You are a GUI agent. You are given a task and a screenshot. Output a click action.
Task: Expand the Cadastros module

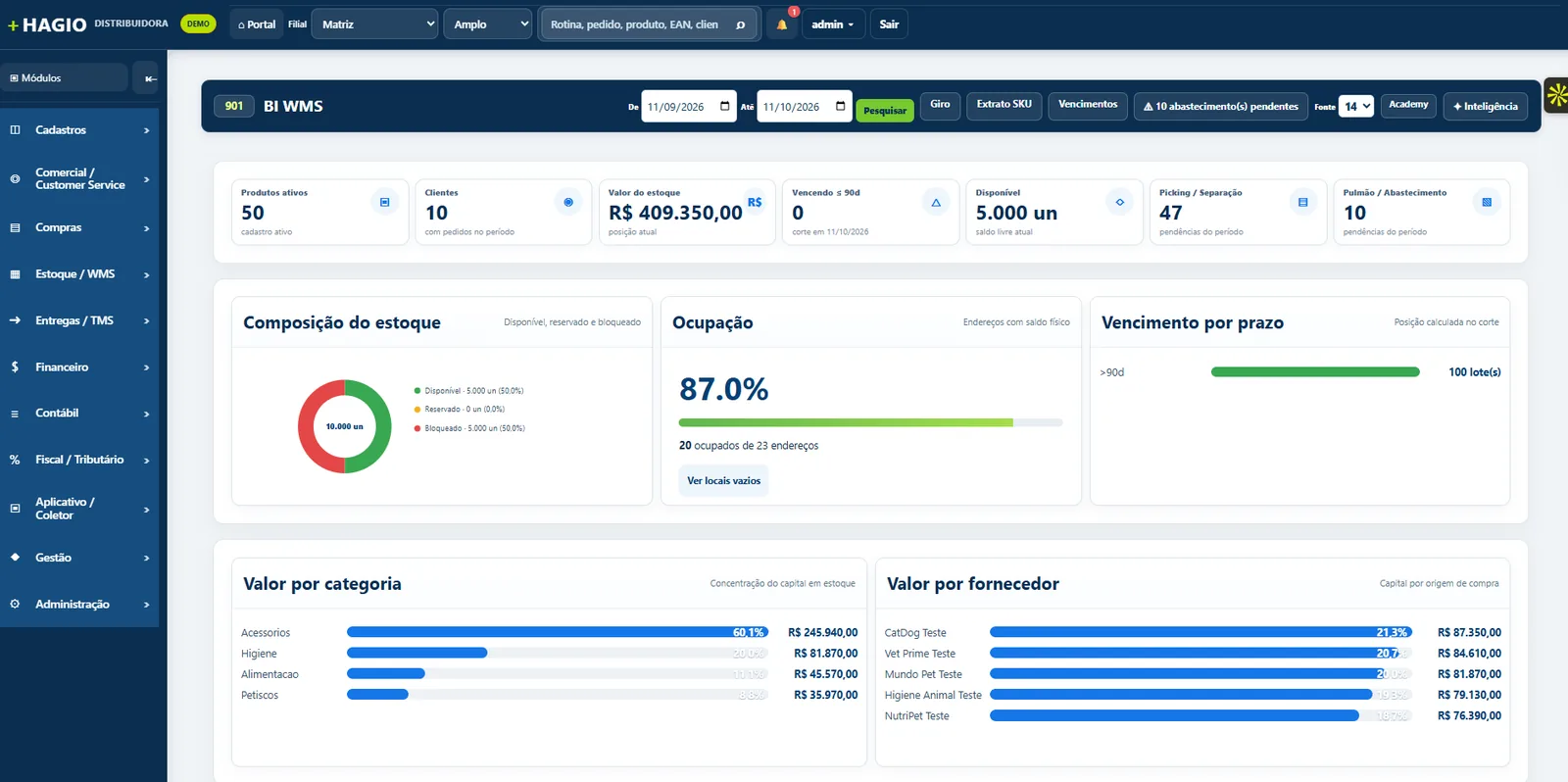(79, 130)
